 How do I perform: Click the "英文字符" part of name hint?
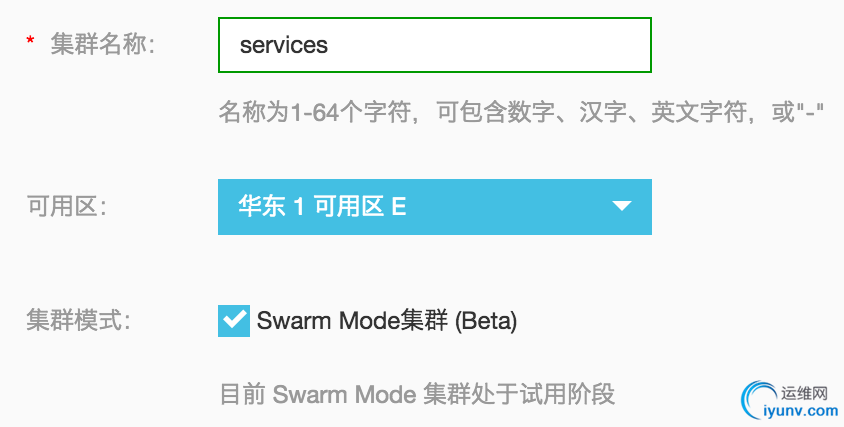pos(698,114)
